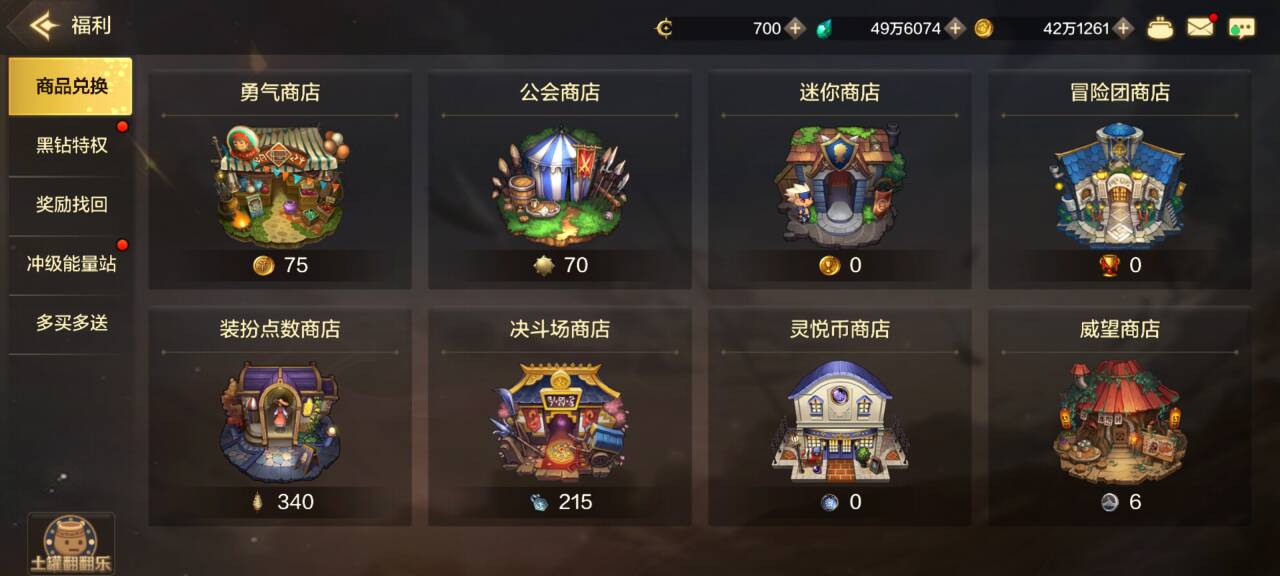Open the chat bubble icon
This screenshot has width=1280, height=576.
point(1241,28)
